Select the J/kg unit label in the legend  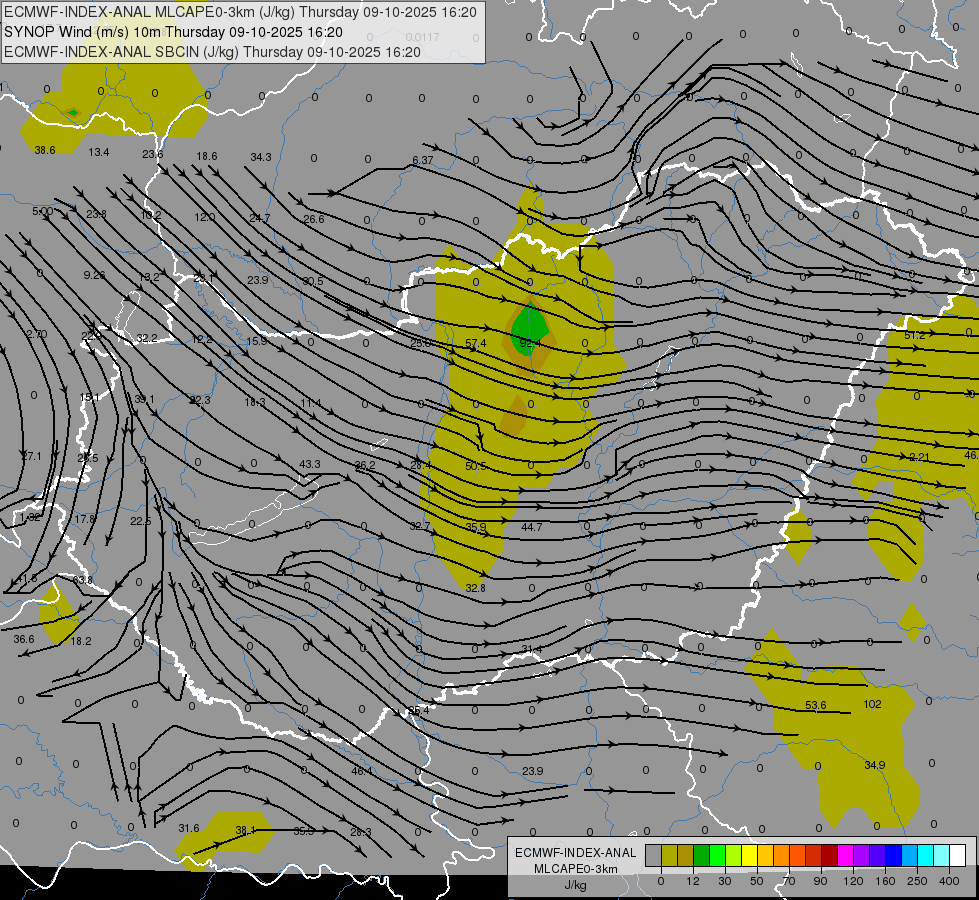coord(575,885)
